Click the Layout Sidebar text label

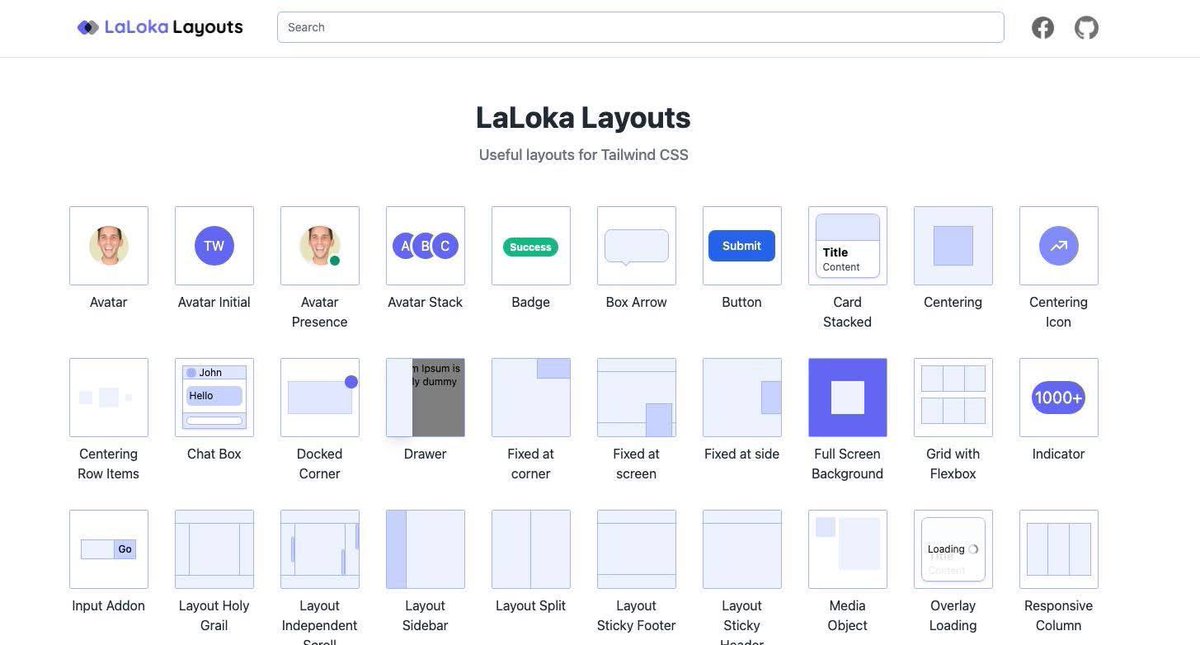click(425, 616)
